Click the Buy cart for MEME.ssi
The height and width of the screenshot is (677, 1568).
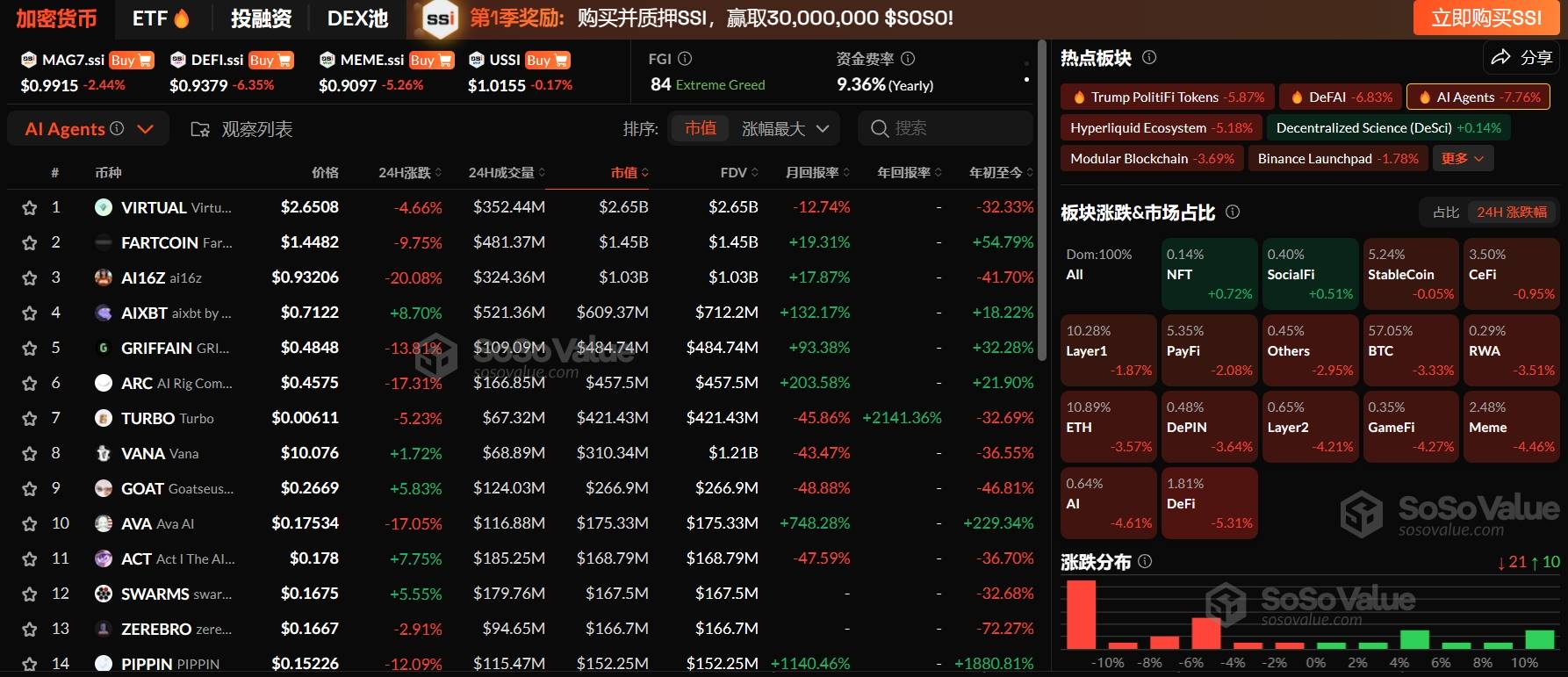(x=431, y=60)
